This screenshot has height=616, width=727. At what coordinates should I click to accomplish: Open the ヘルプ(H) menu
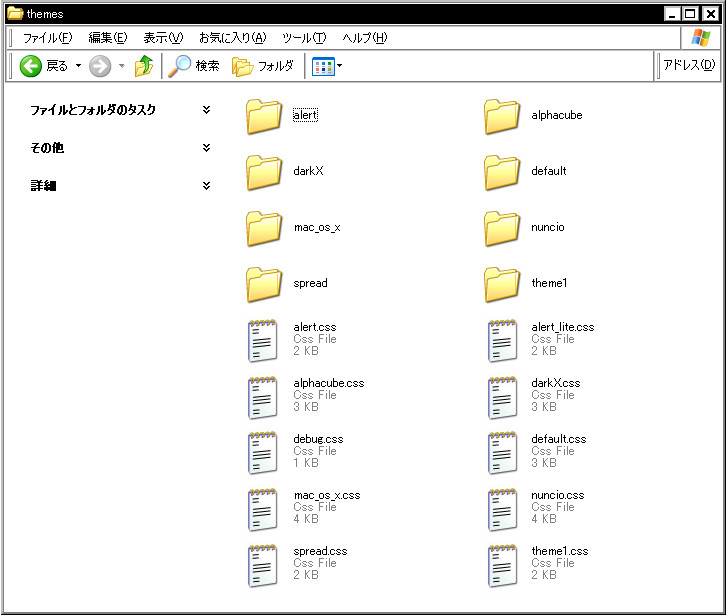point(364,38)
